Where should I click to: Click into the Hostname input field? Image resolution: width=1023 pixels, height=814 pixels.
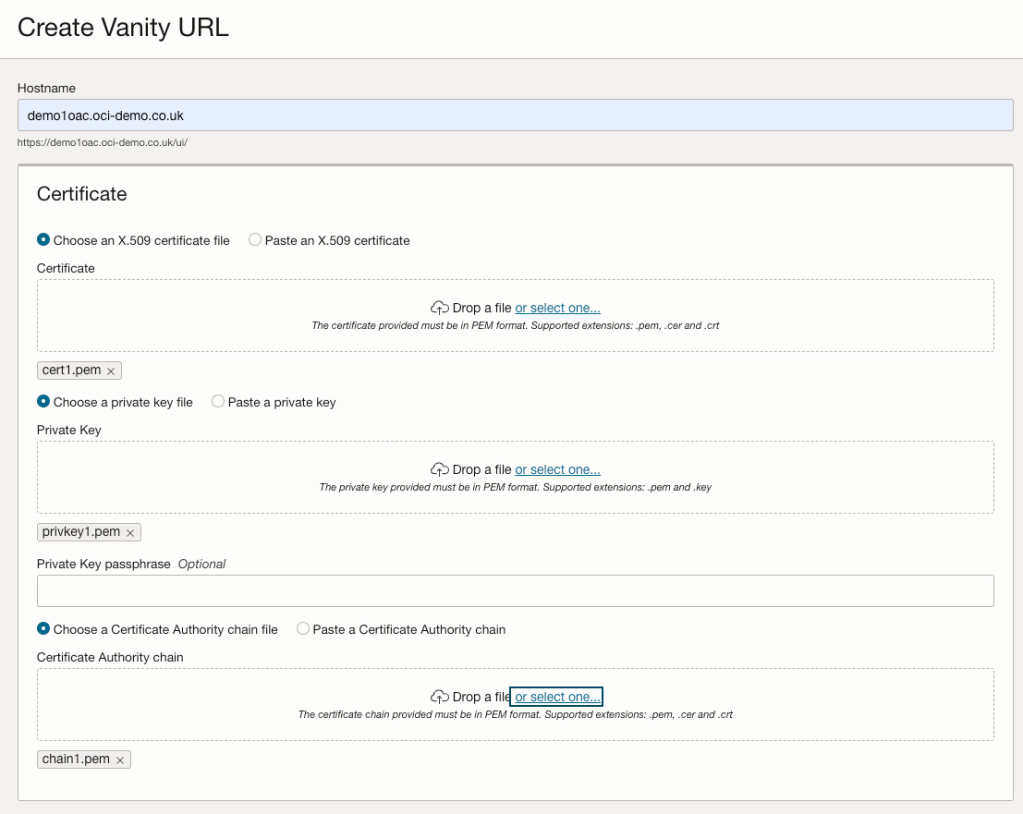pos(515,115)
